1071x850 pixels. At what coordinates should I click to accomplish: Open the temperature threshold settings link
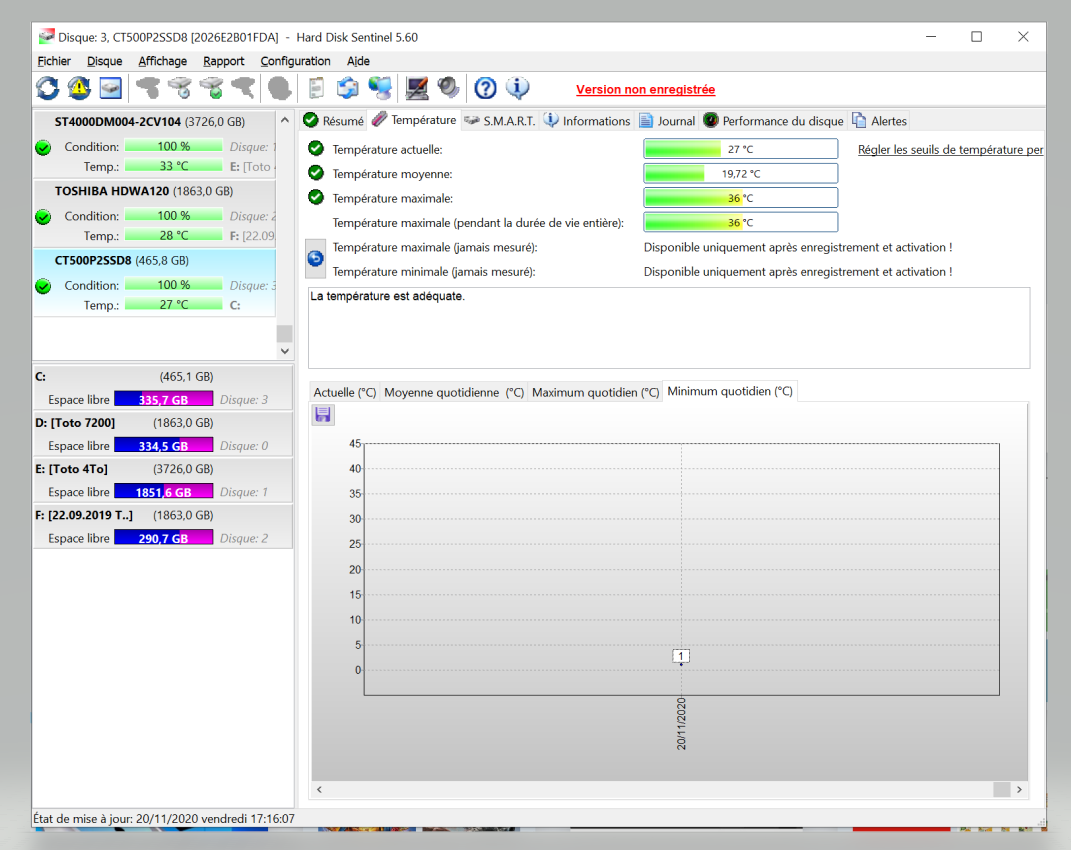point(950,150)
